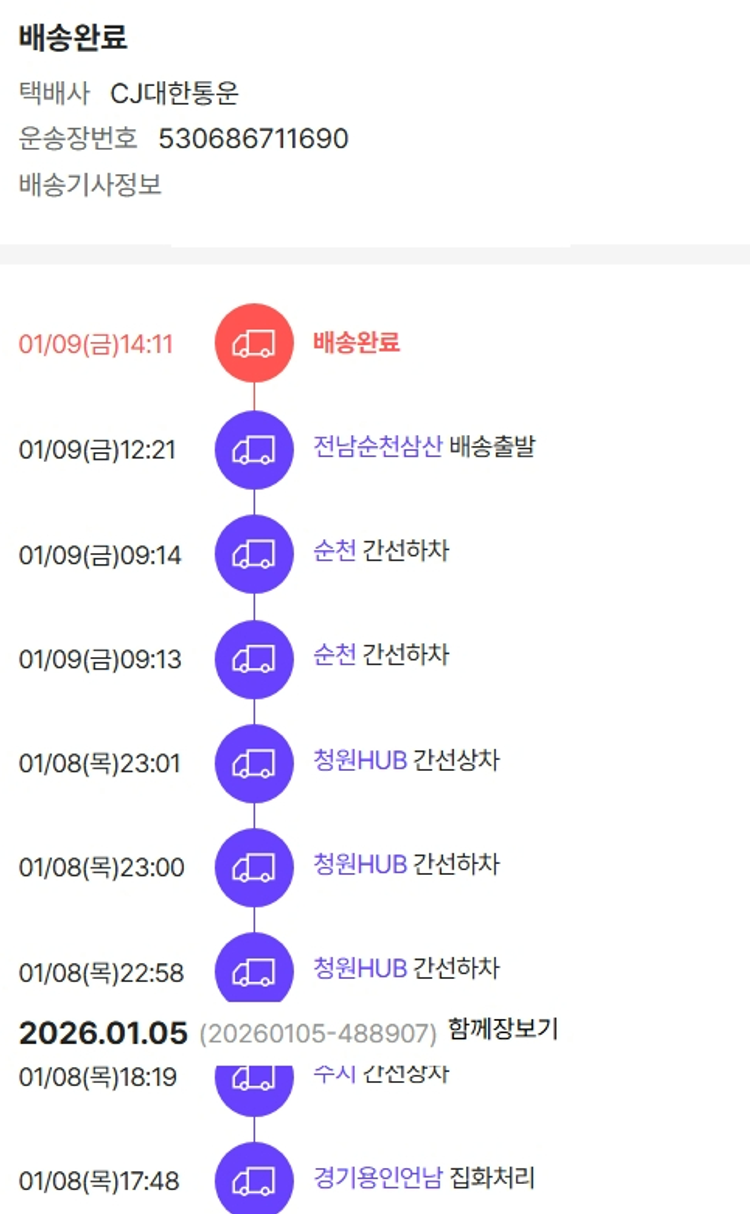Click the 청원HUB link at 23:01
The height and width of the screenshot is (1214, 750).
point(360,760)
